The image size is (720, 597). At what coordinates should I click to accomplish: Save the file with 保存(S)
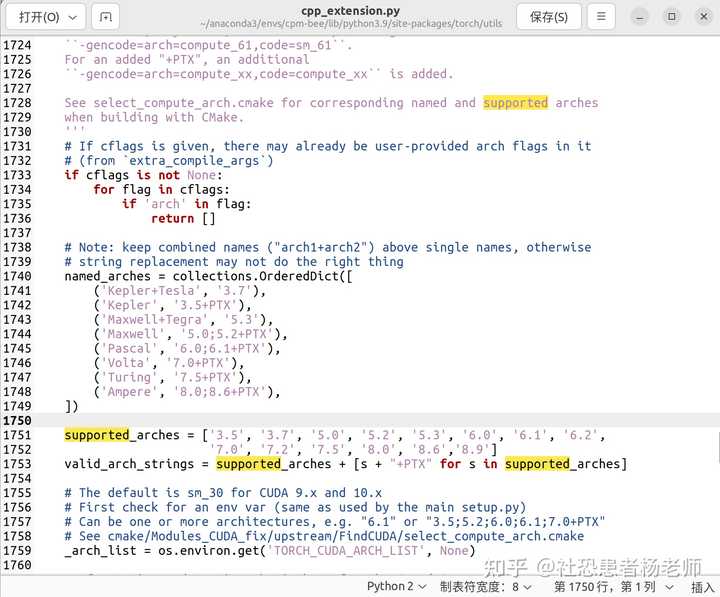click(x=549, y=17)
